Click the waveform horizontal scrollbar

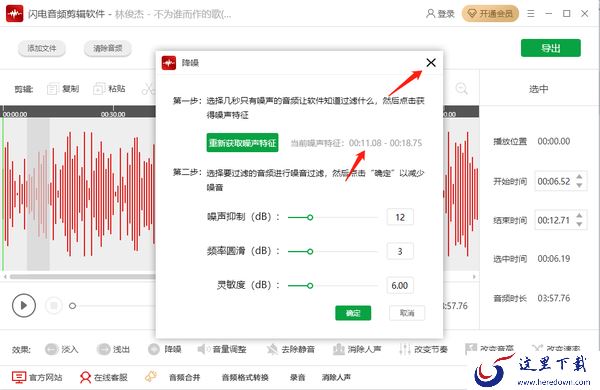click(83, 276)
